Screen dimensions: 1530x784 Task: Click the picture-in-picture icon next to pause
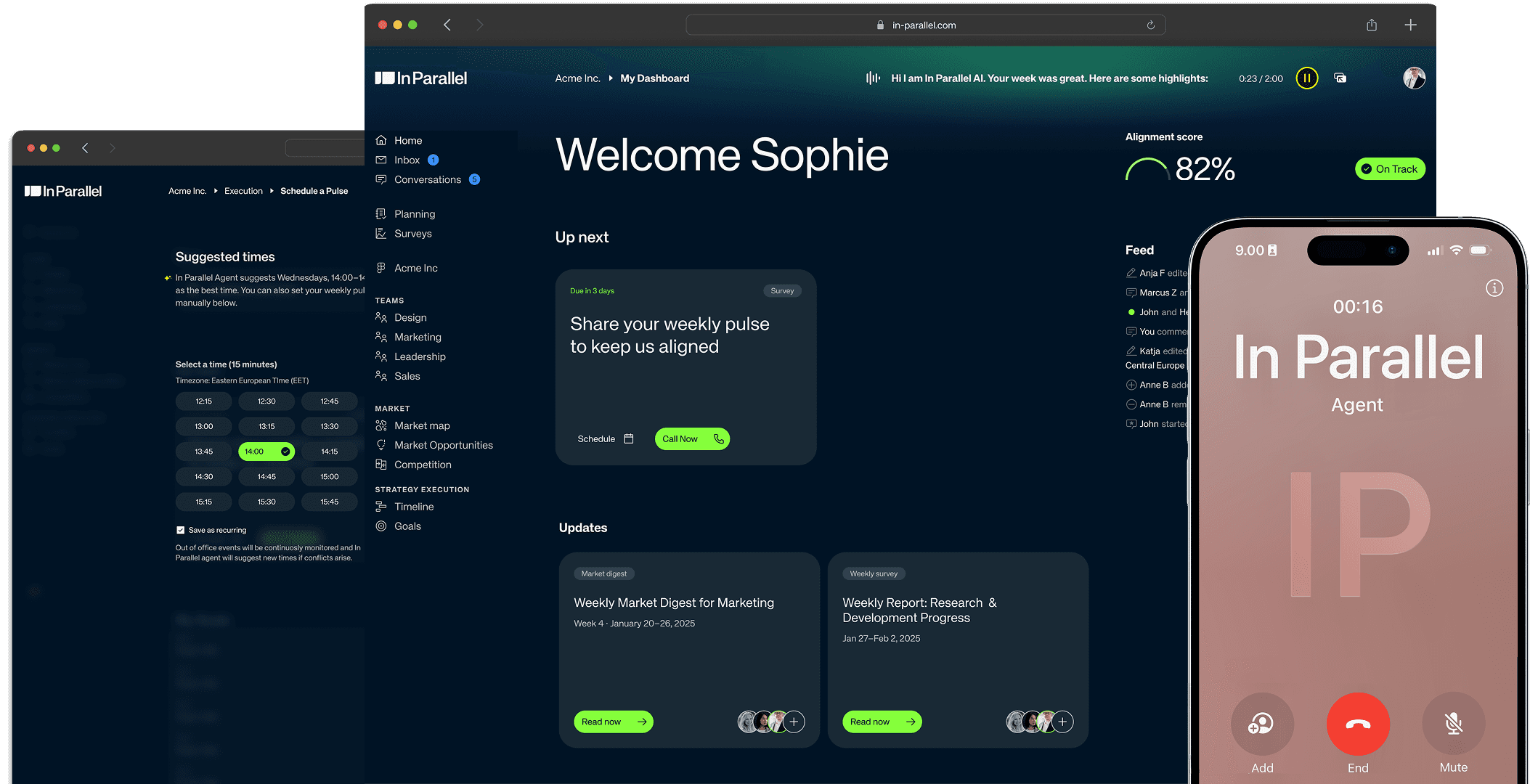tap(1340, 78)
